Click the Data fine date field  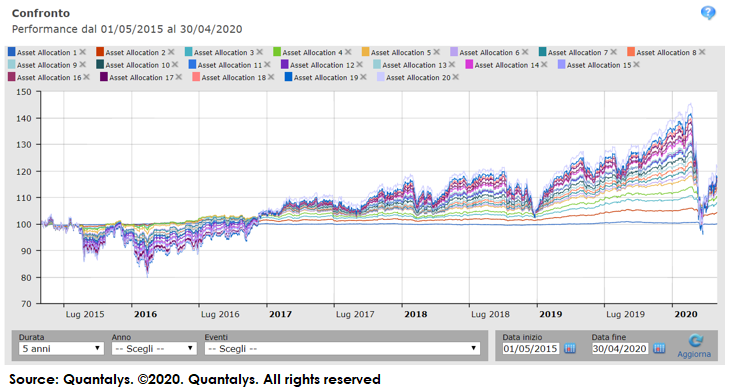tap(620, 348)
